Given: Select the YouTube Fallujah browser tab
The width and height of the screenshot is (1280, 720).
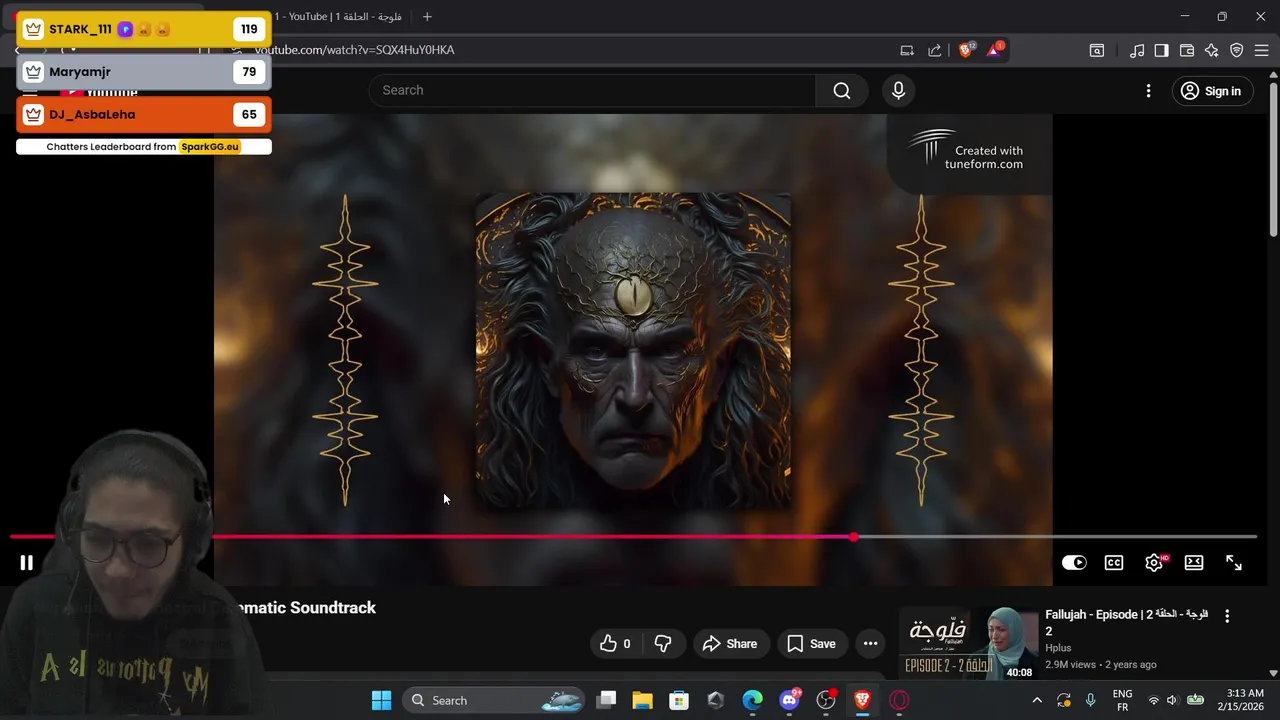Looking at the screenshot, I should [337, 17].
